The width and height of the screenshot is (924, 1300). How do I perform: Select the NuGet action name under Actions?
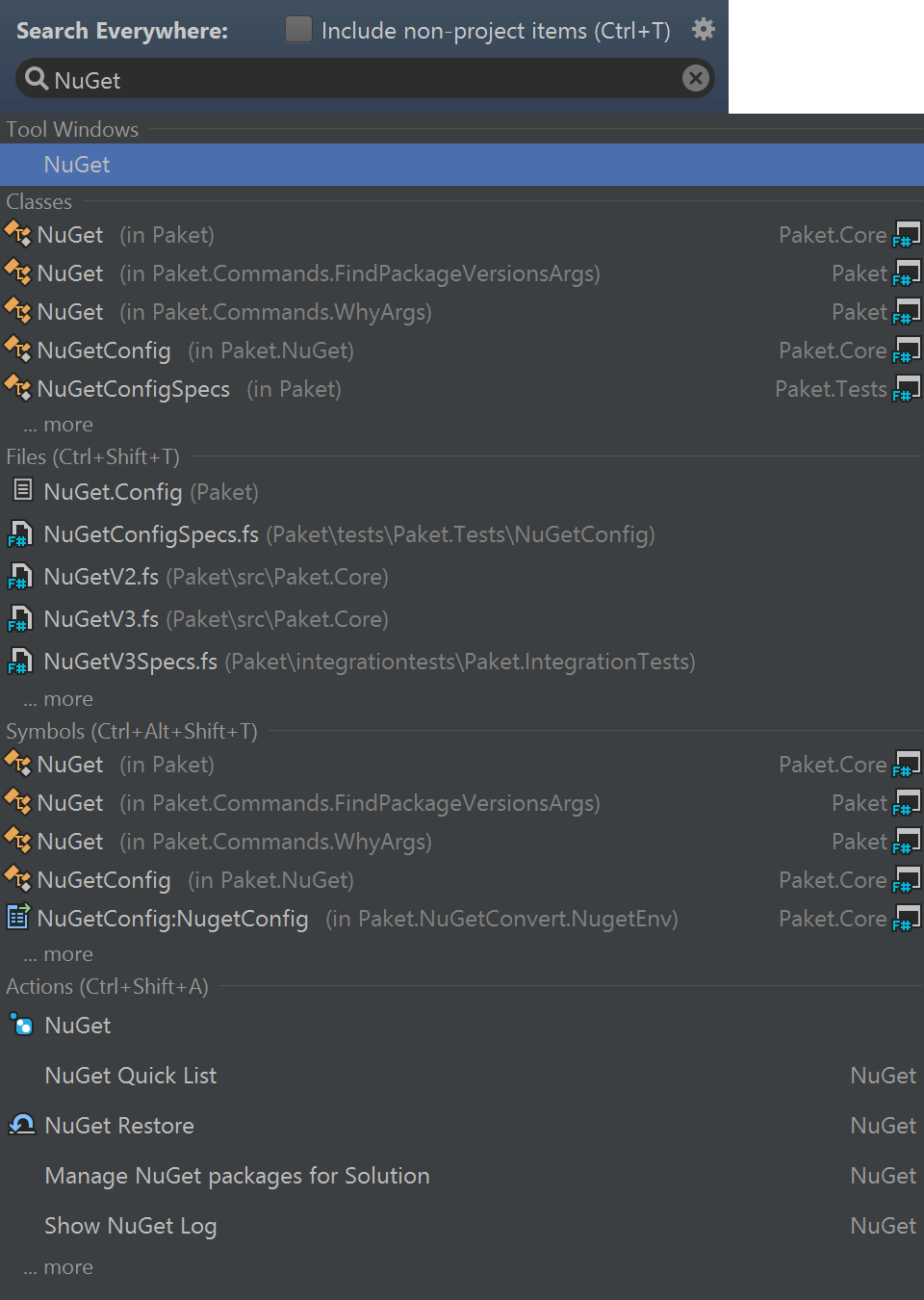pos(78,1026)
